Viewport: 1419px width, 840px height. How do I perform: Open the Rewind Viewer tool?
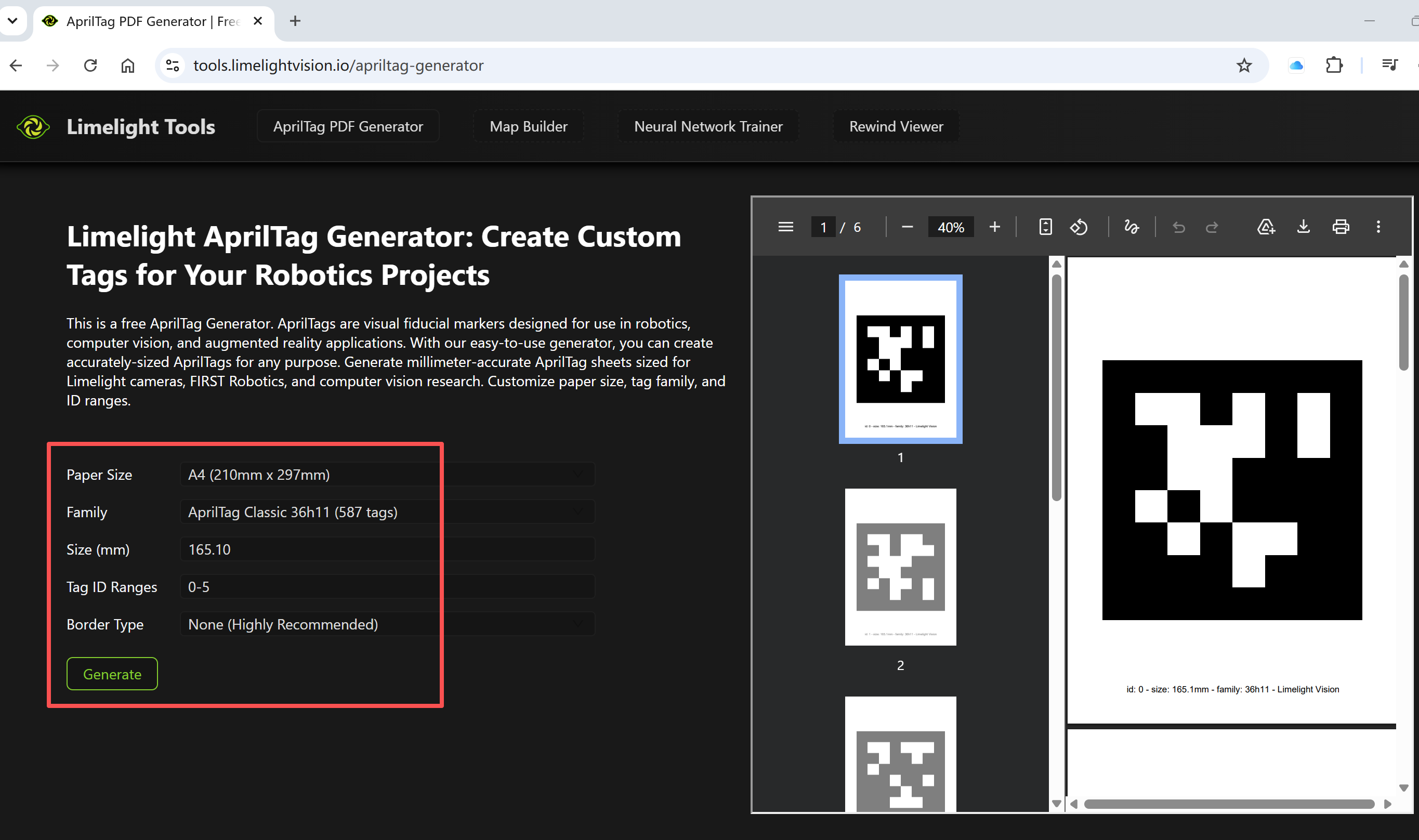click(896, 126)
